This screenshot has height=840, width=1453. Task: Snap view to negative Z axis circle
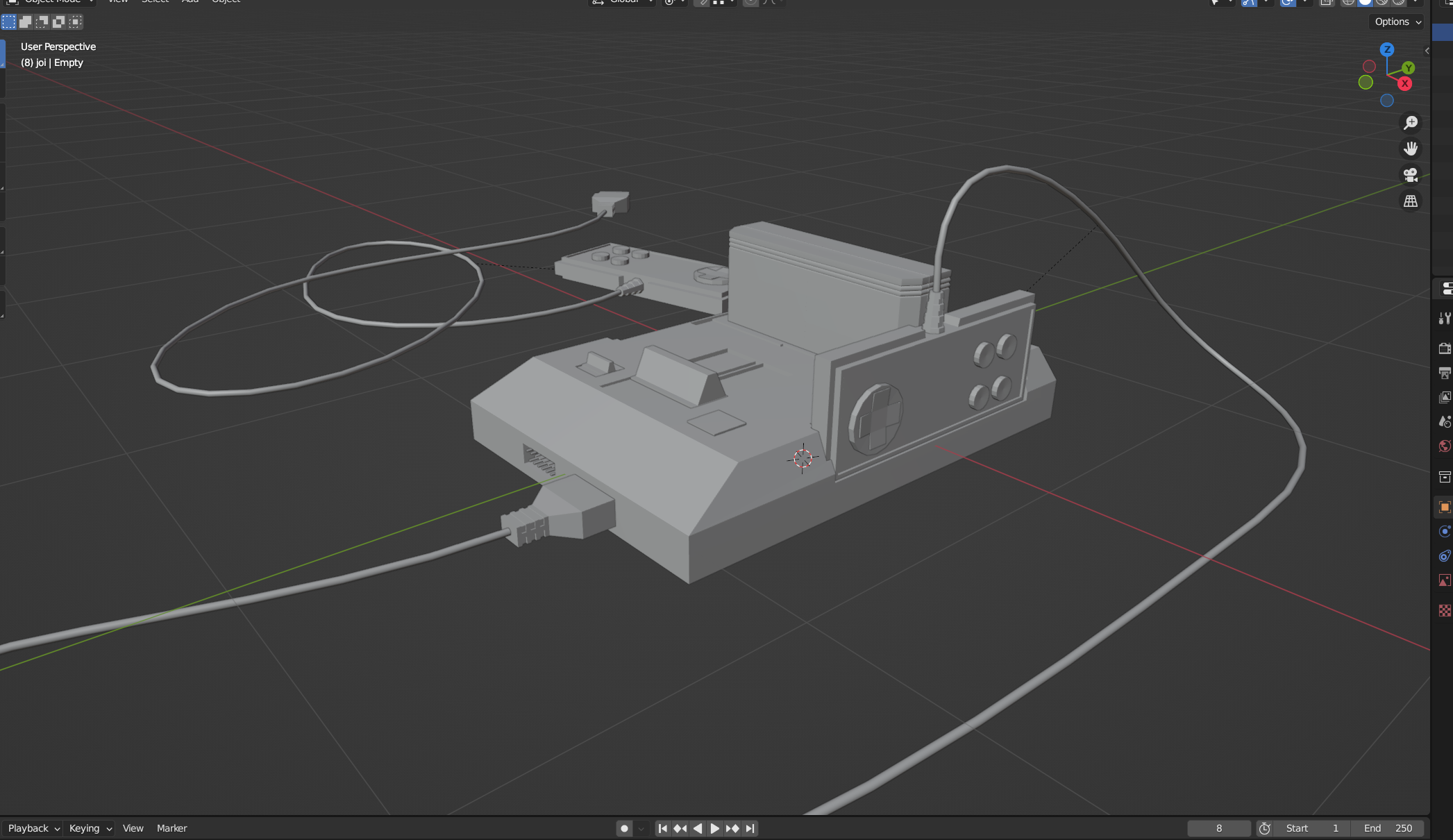coord(1386,101)
